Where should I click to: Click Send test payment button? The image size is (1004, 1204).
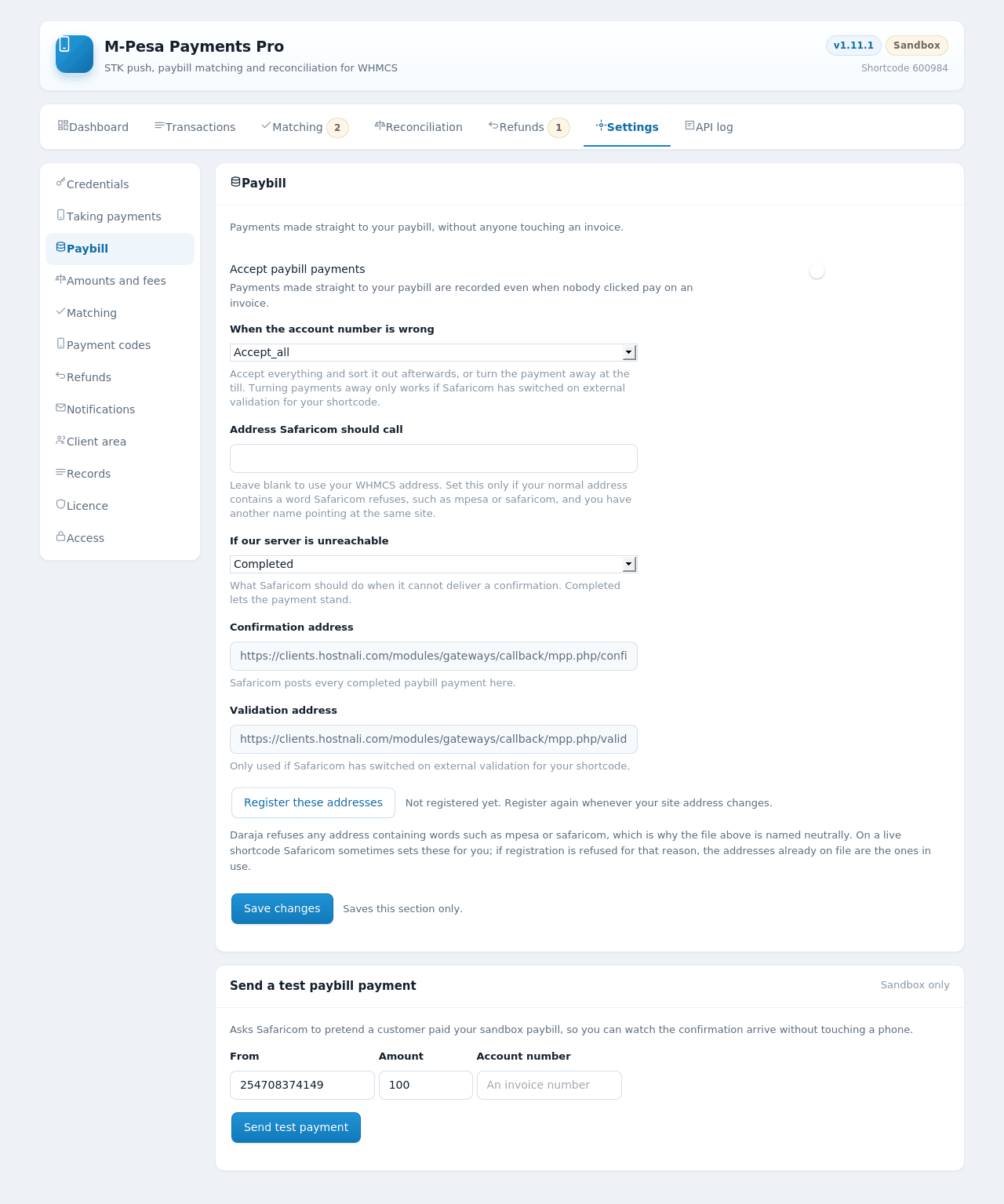[x=296, y=1127]
